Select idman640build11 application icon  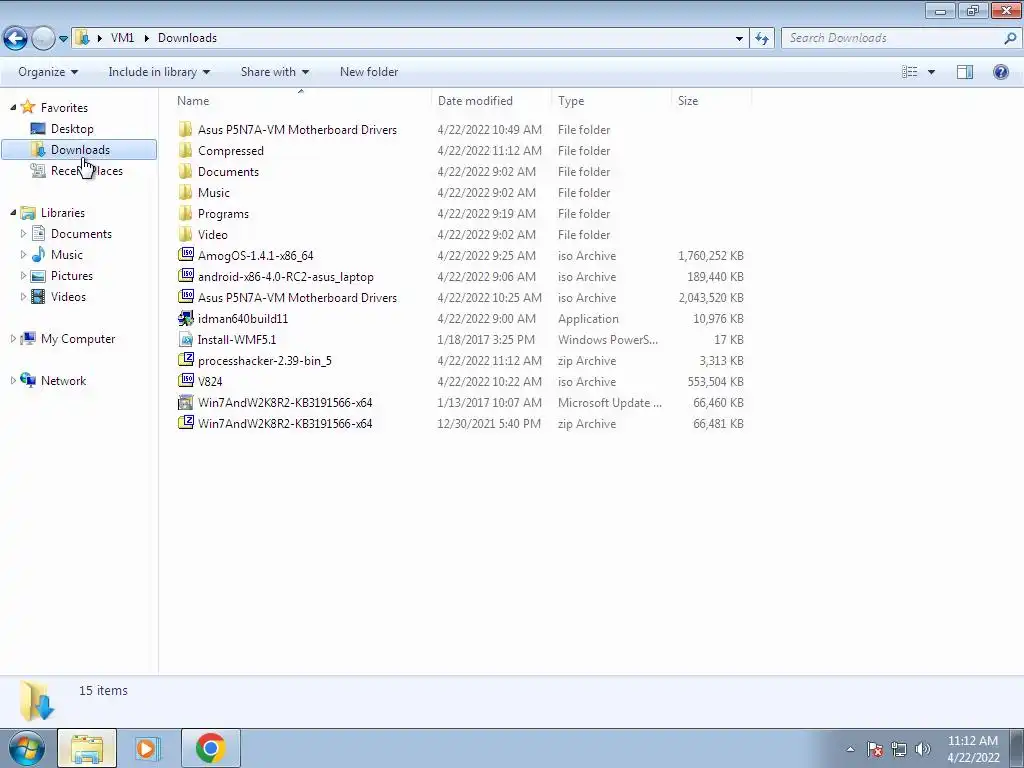[186, 318]
